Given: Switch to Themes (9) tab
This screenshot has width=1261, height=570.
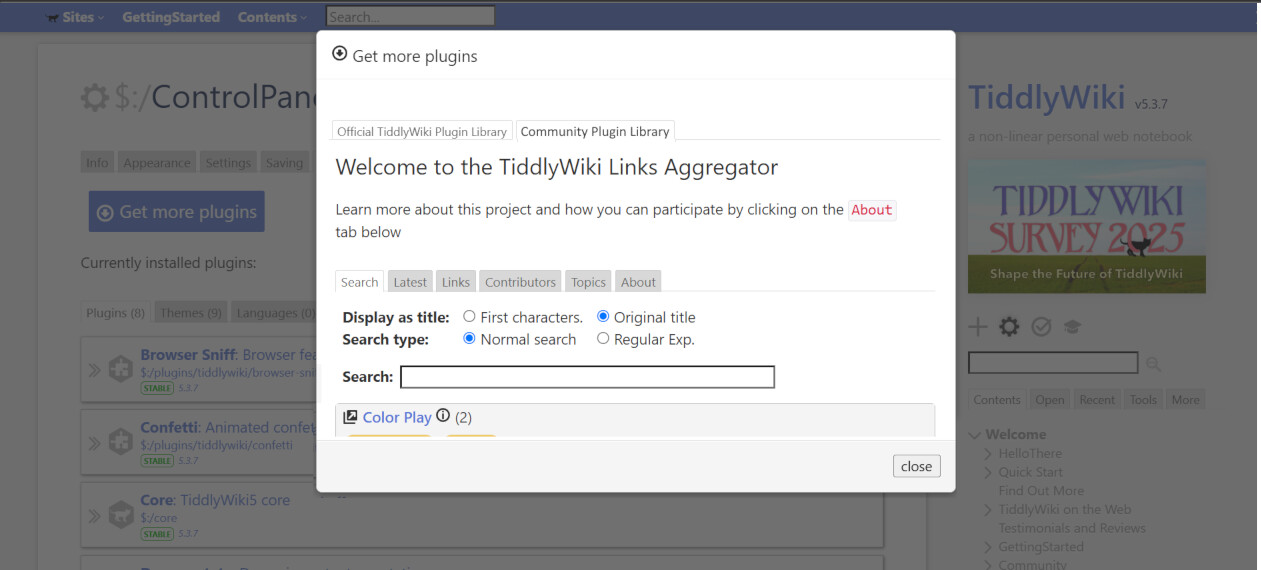Looking at the screenshot, I should 190,313.
